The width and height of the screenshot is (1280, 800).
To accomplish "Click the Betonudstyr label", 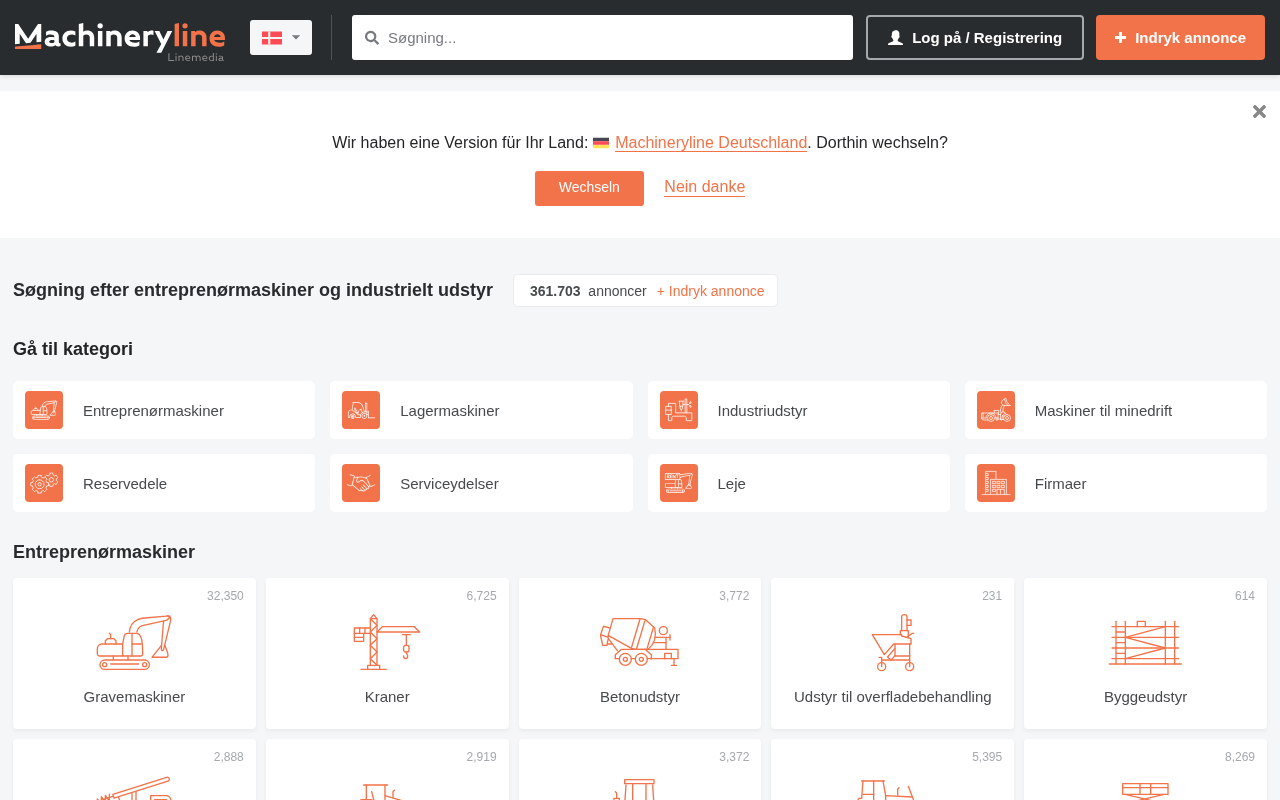I will (x=640, y=697).
